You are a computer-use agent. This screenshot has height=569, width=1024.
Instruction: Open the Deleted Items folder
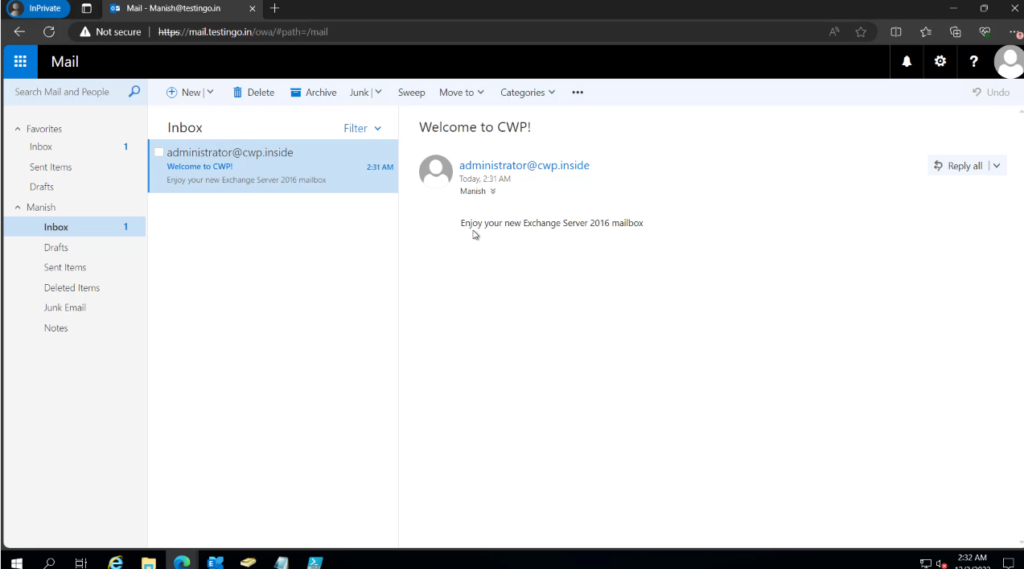pyautogui.click(x=71, y=288)
